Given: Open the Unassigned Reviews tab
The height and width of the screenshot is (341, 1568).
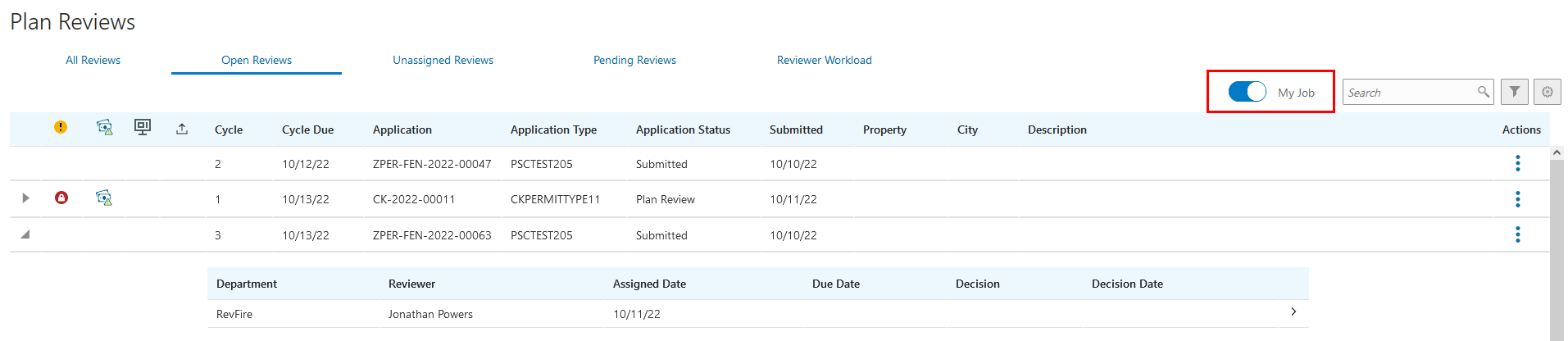Looking at the screenshot, I should [443, 60].
